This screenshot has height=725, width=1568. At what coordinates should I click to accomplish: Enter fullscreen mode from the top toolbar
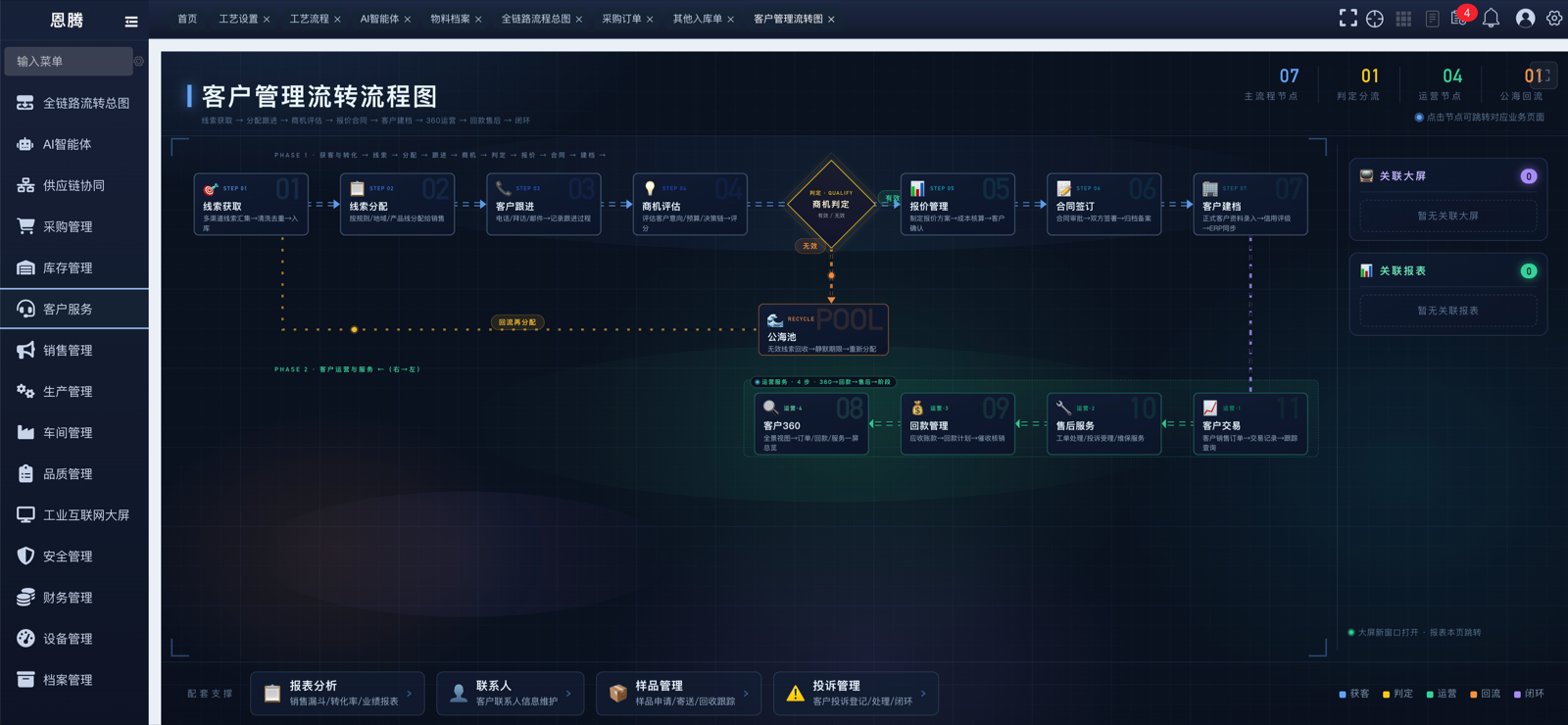tap(1348, 19)
